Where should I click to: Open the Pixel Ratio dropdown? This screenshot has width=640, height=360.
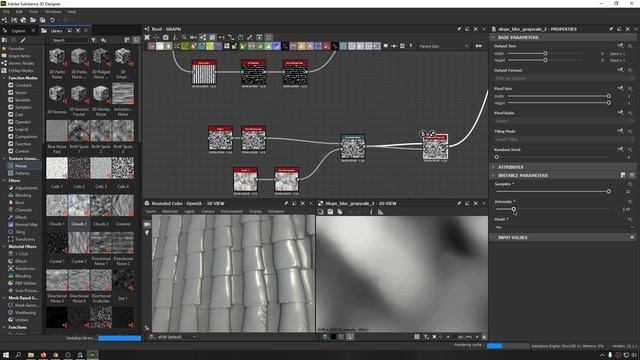click(563, 121)
